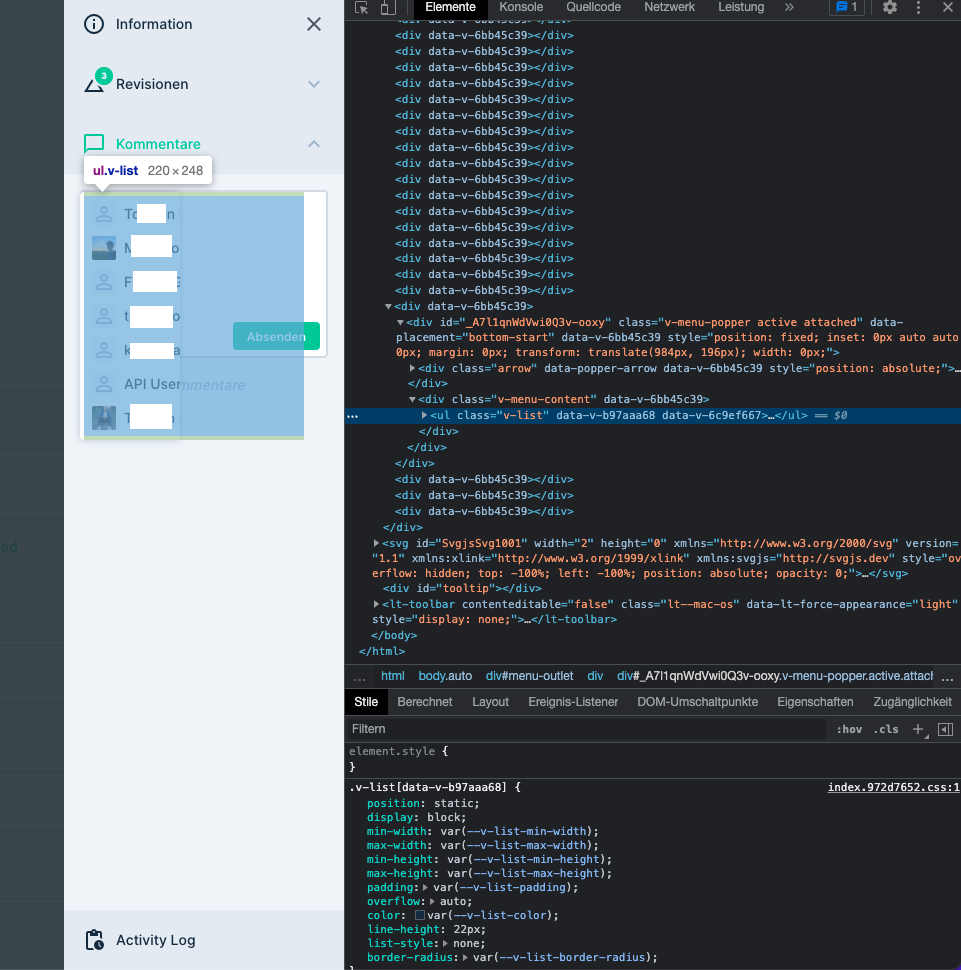Show more DevTools tabs chevron
Image resolution: width=961 pixels, height=970 pixels.
click(789, 7)
